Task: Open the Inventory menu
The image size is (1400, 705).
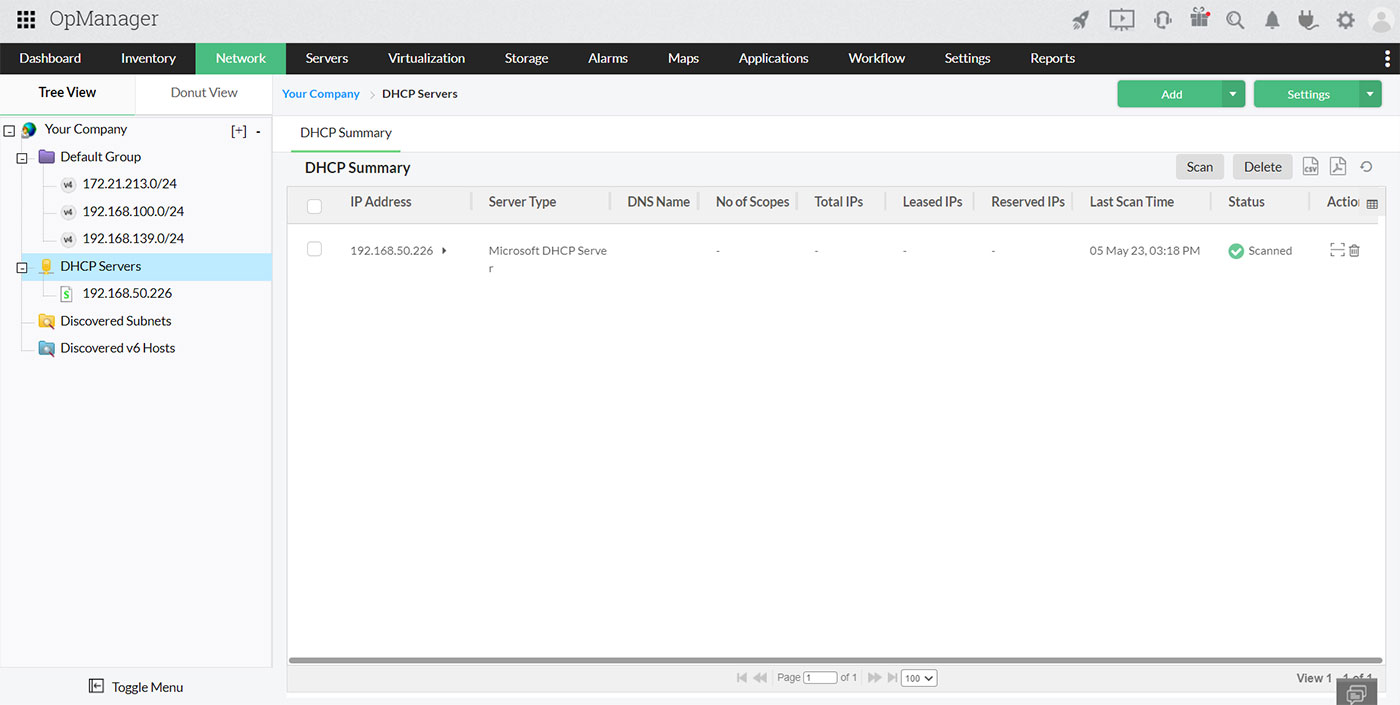Action: point(148,58)
